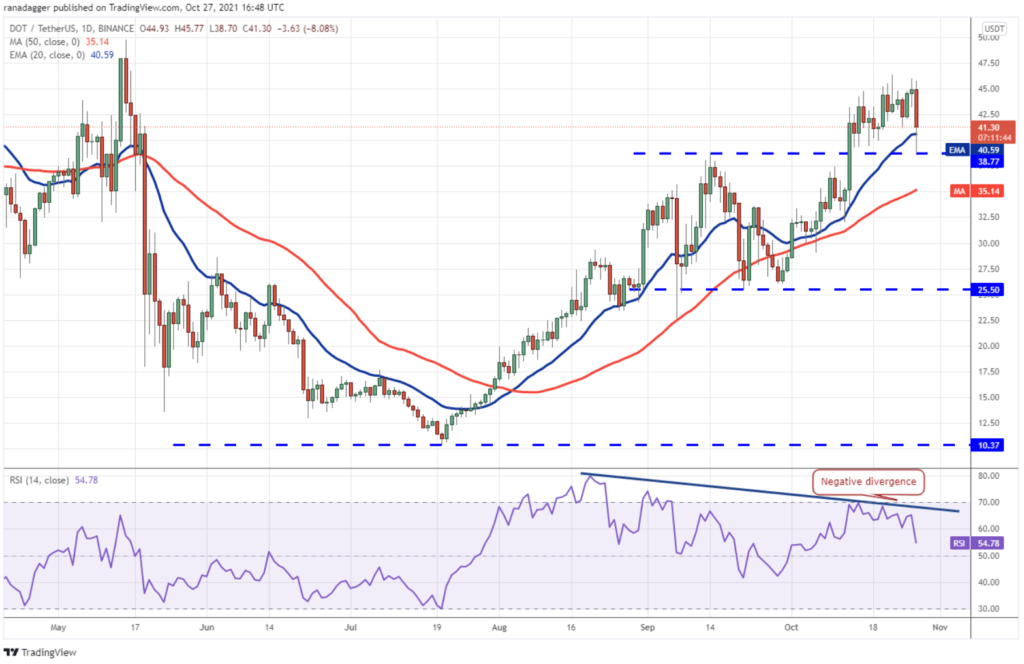Click the RSI 70.00 axis label
Screen dimensions: 1024x664
pyautogui.click(x=988, y=502)
